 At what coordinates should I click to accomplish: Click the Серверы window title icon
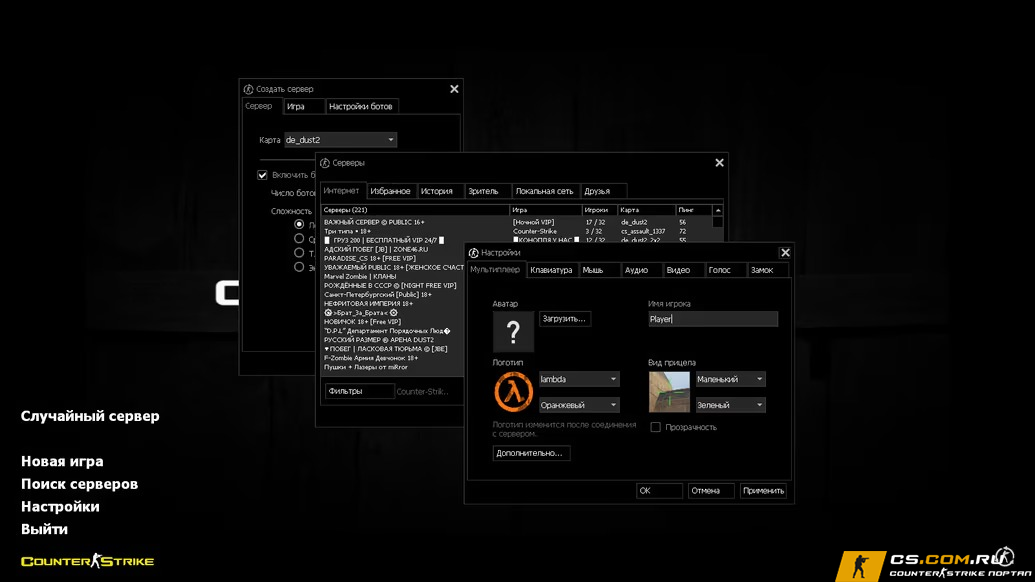tap(325, 163)
